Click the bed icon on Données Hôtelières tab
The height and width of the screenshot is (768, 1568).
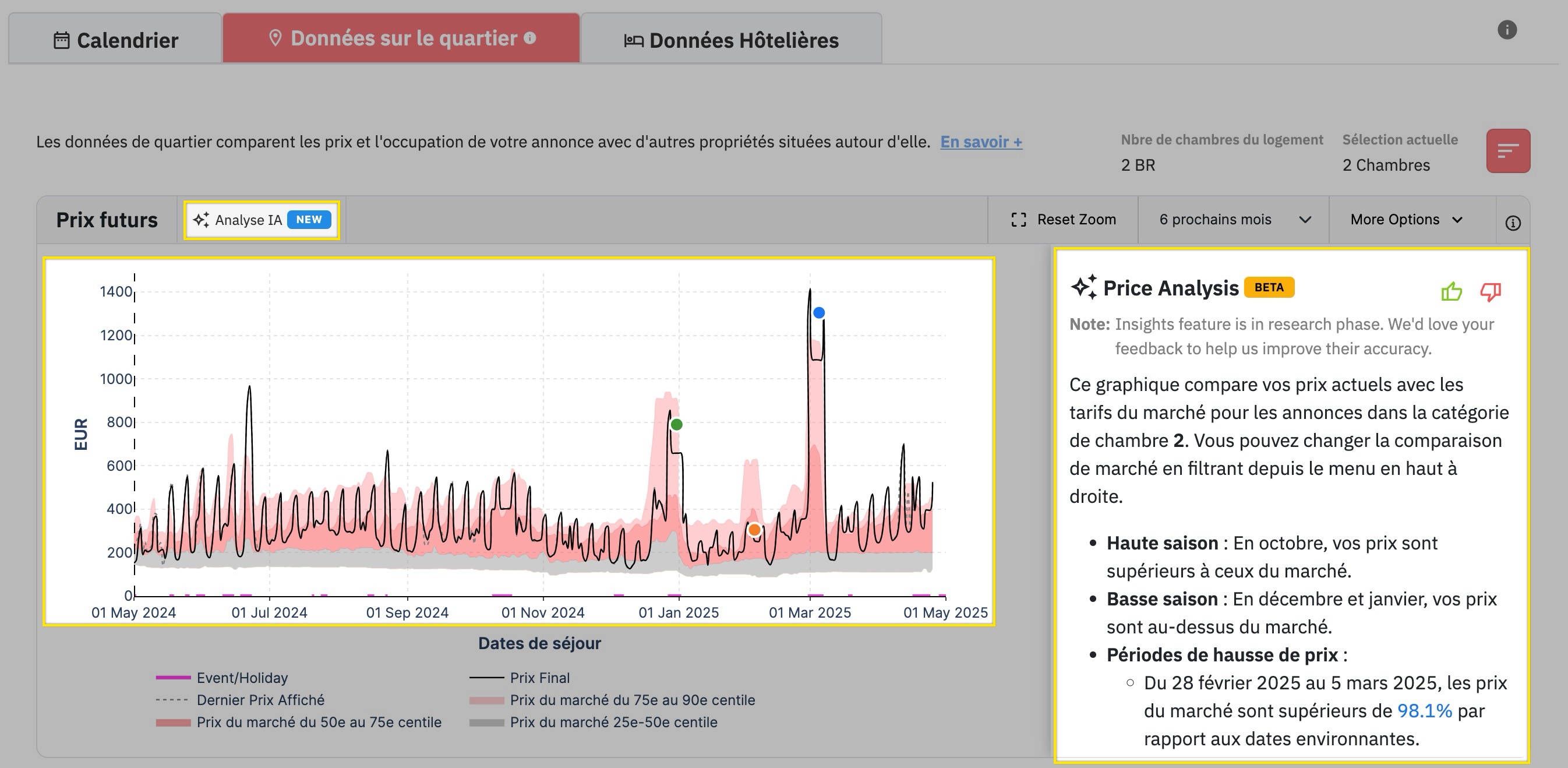pos(633,40)
